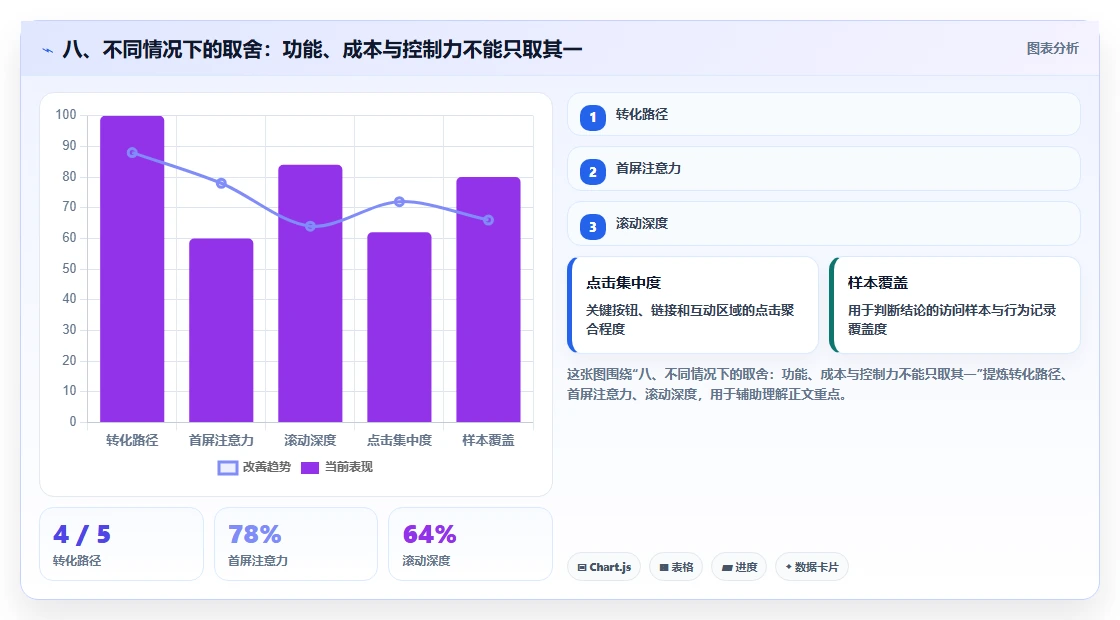
Task: Click the 转化路径 x-axis label
Action: point(132,441)
